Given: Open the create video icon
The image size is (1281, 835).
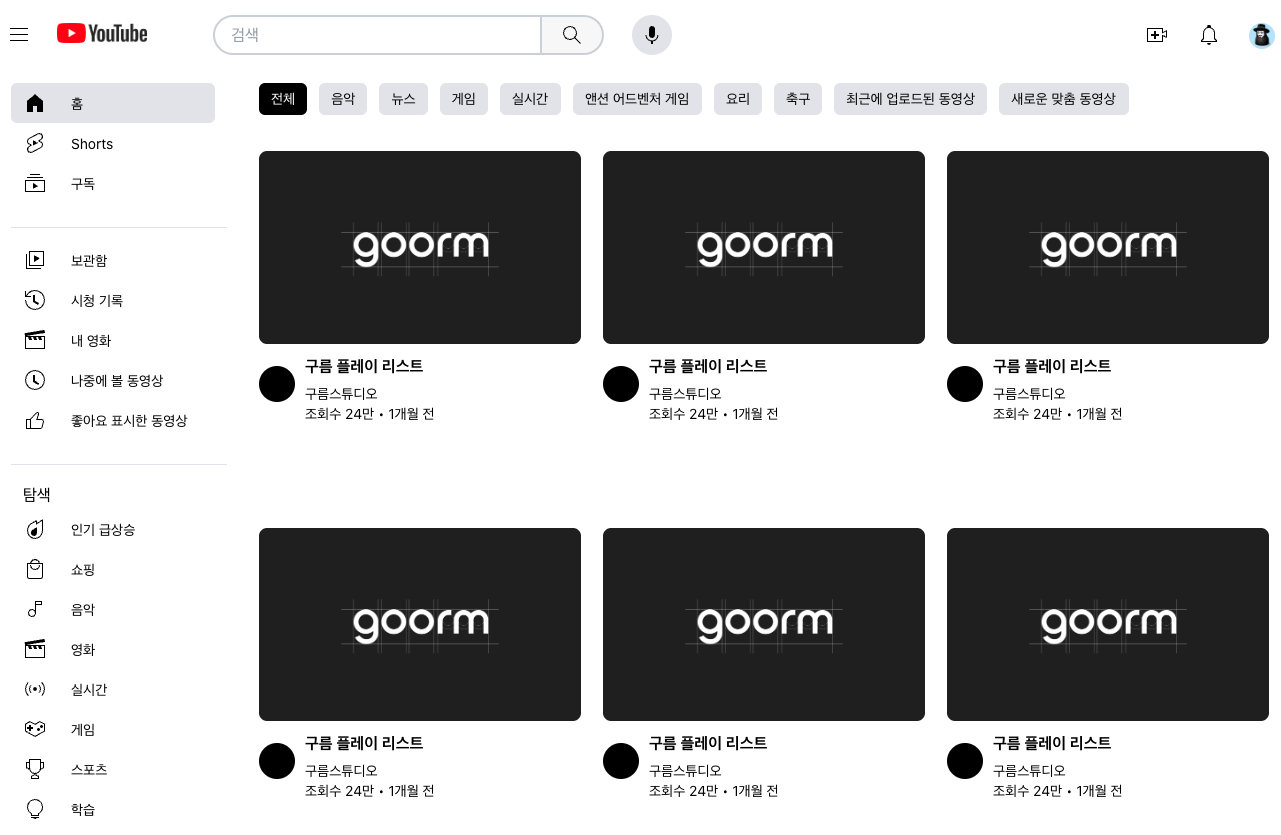Looking at the screenshot, I should coord(1157,35).
